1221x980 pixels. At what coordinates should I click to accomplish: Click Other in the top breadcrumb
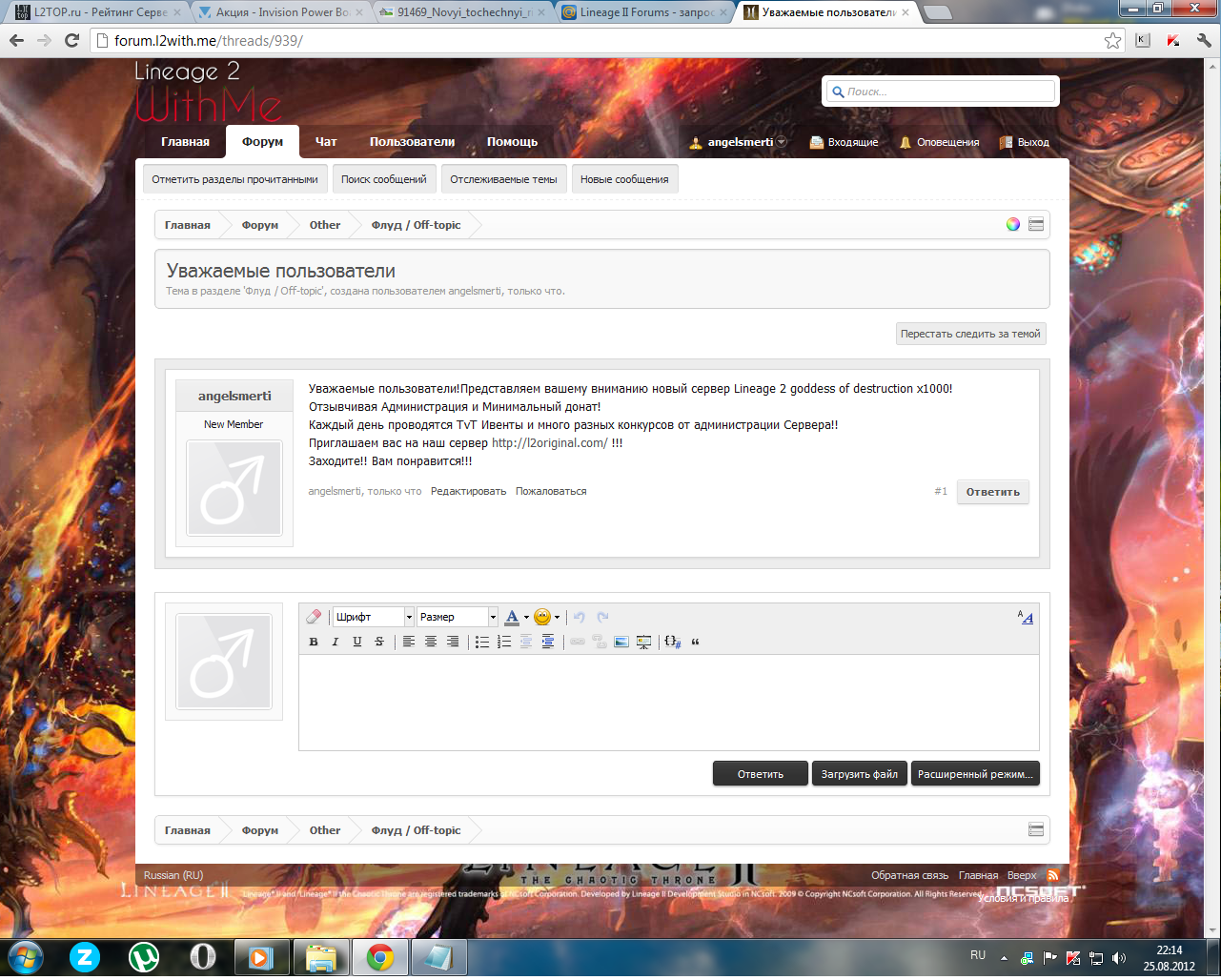(x=324, y=225)
